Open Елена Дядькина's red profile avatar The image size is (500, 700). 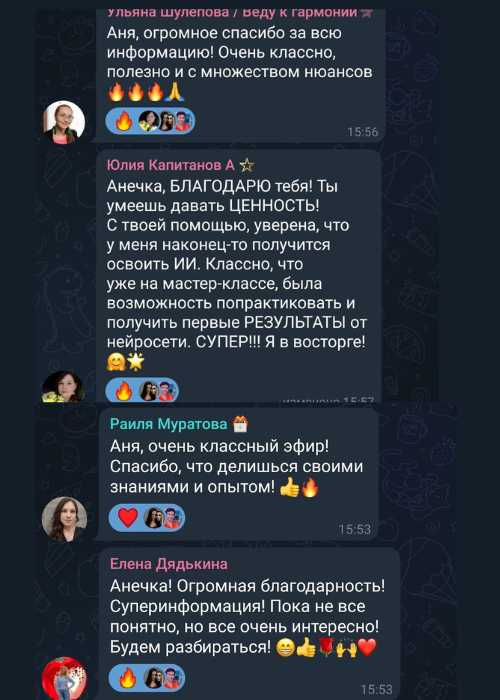coord(64,678)
